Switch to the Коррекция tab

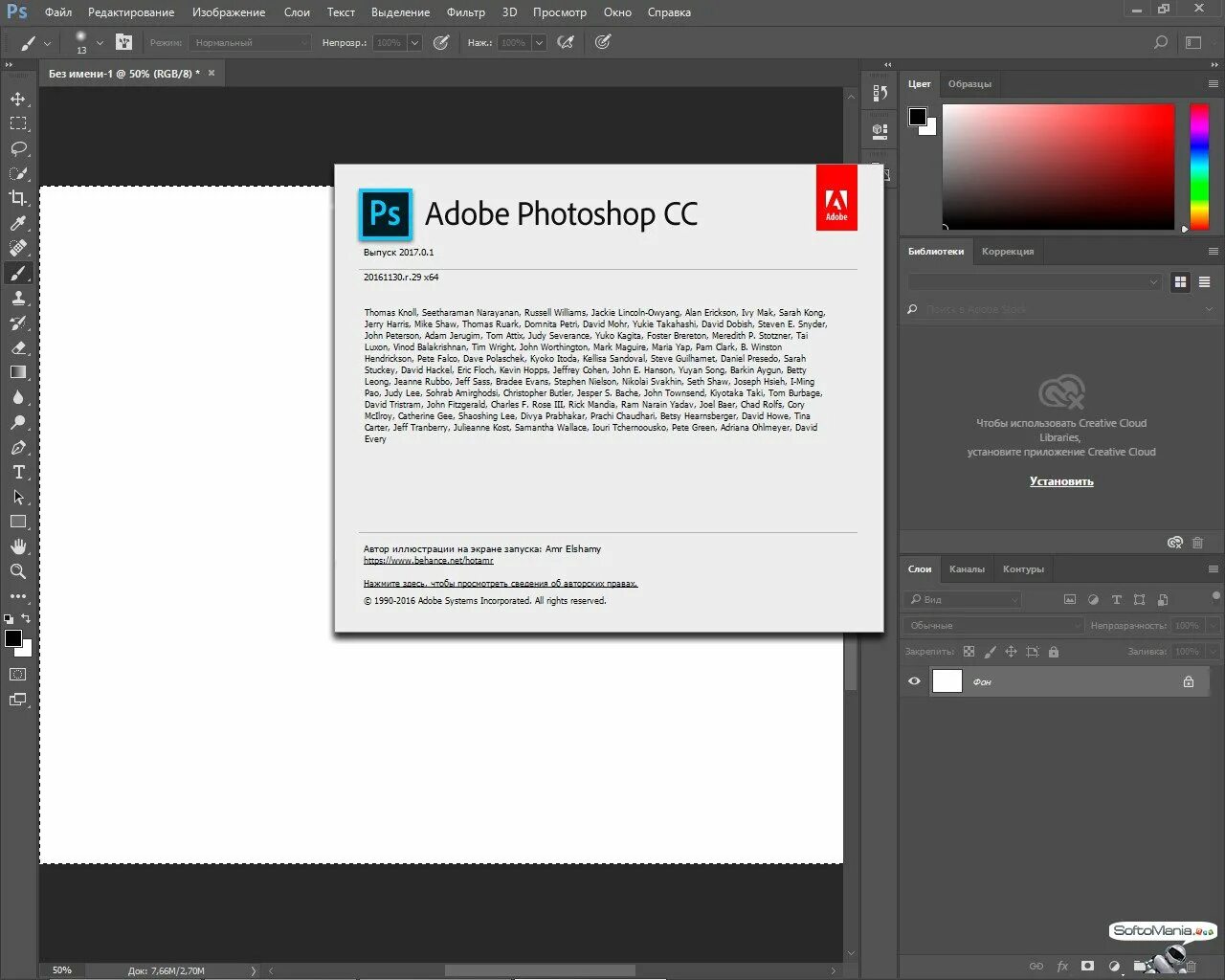pyautogui.click(x=1008, y=251)
